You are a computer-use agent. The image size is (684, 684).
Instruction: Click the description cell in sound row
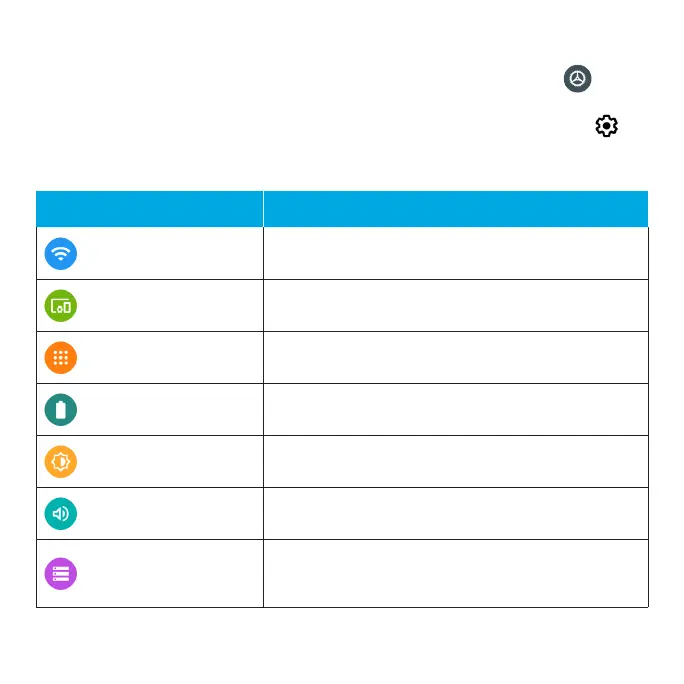click(456, 513)
